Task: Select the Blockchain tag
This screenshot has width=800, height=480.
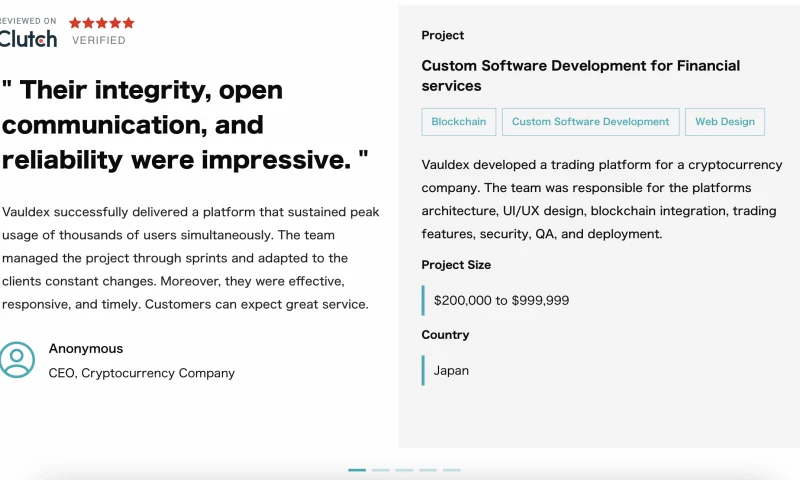Action: [x=458, y=122]
